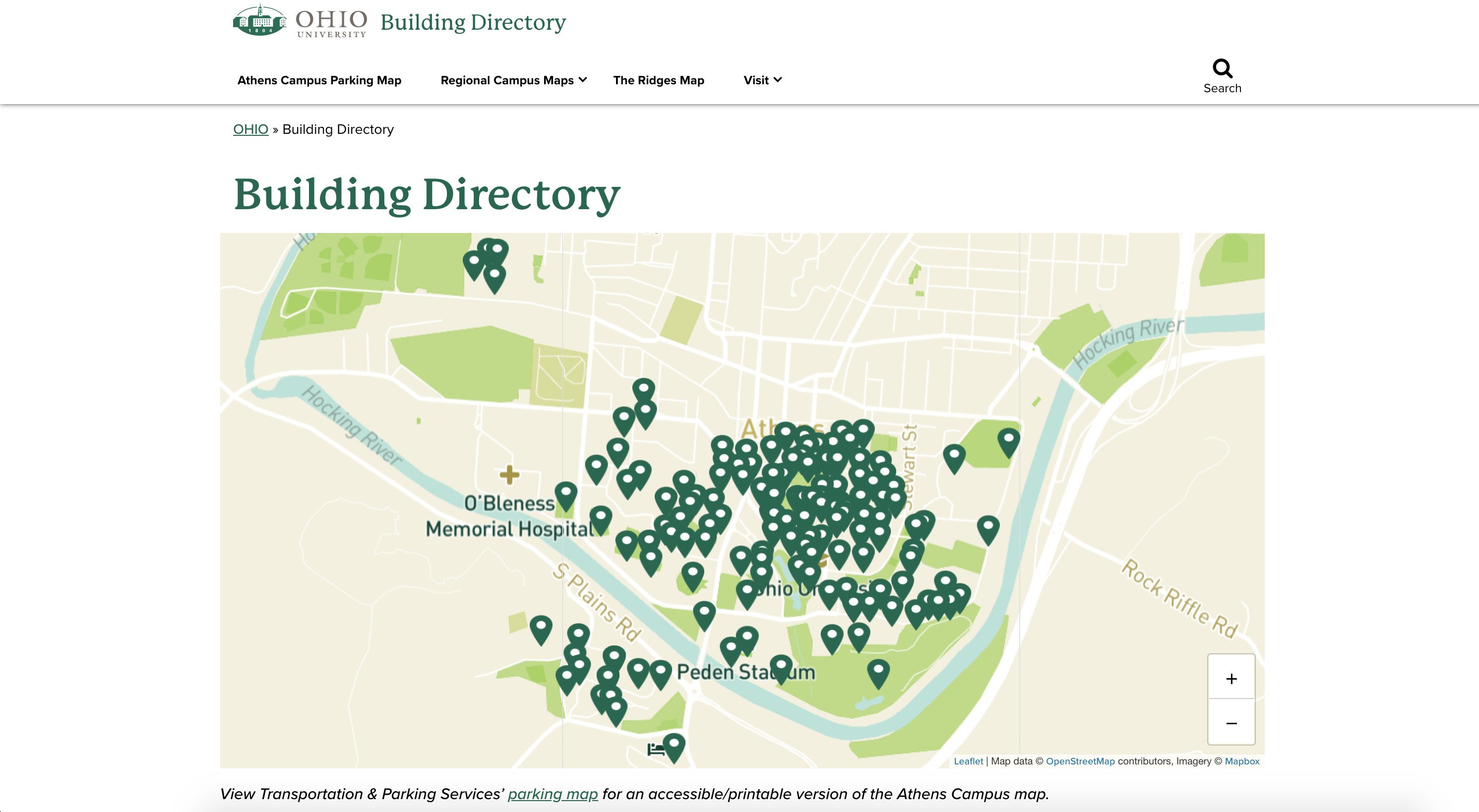
Task: Expand the Regional Campus Maps dropdown
Action: 507,80
